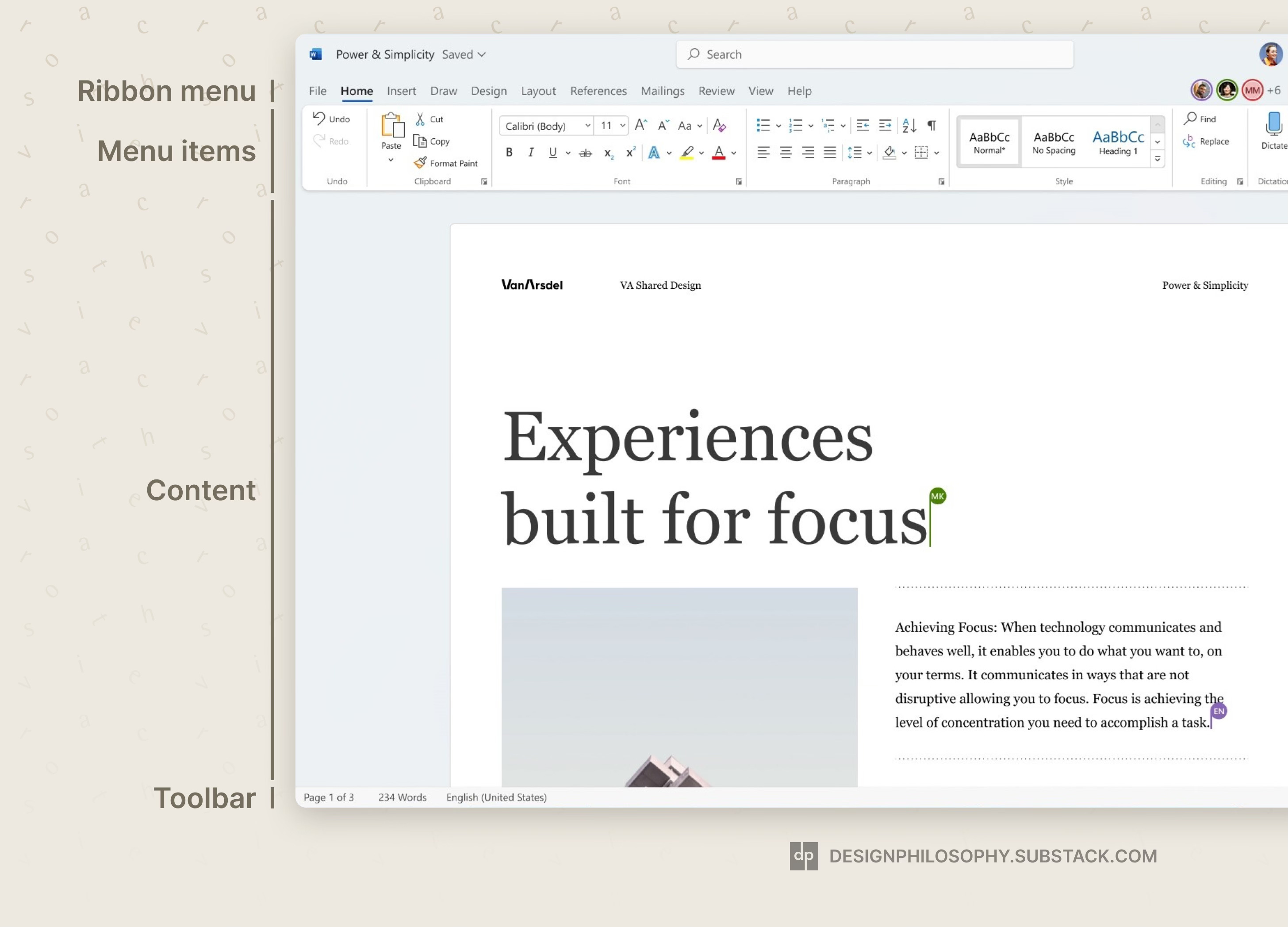
Task: Toggle Italic formatting
Action: click(x=530, y=152)
